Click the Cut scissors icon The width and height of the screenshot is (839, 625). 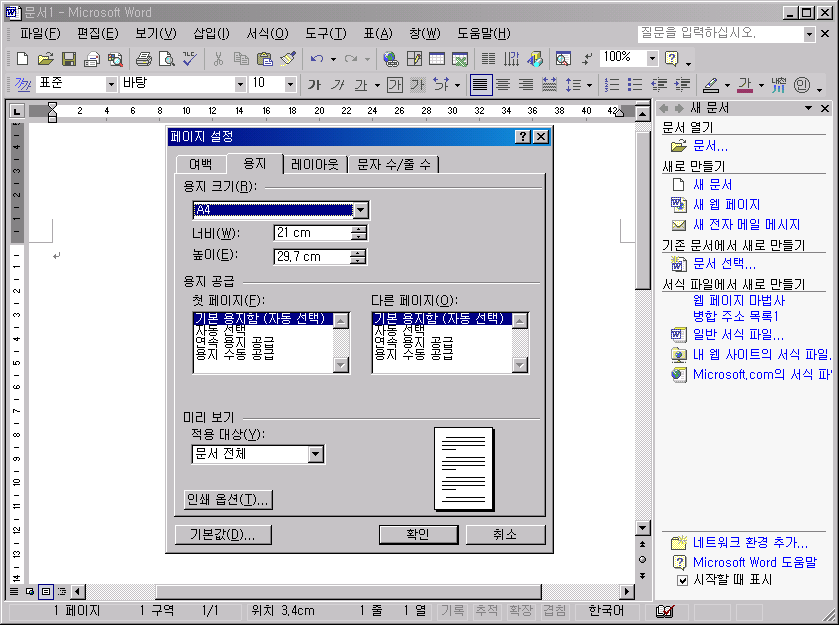click(x=218, y=58)
